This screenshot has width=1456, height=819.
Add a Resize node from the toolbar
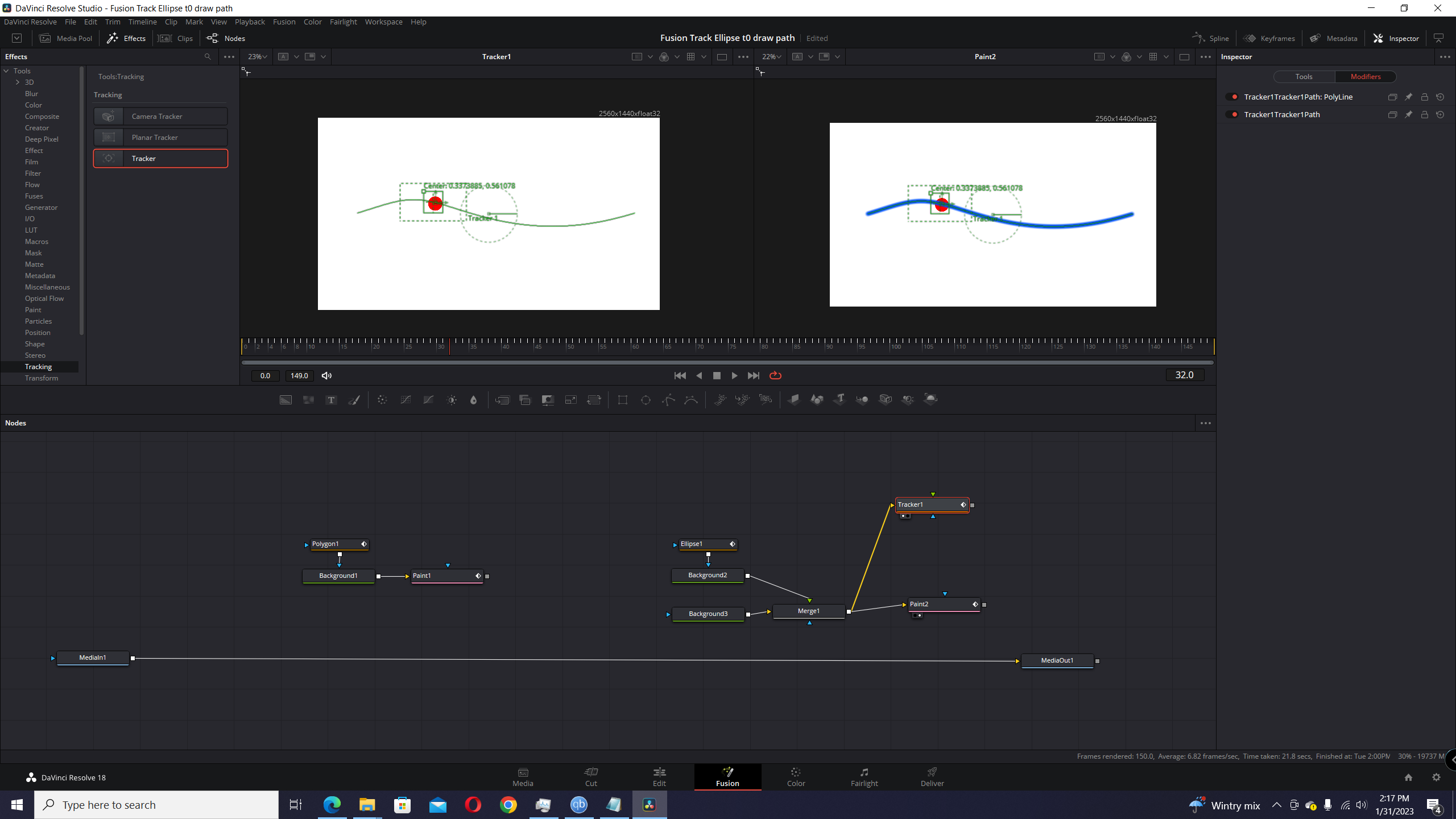coord(570,400)
